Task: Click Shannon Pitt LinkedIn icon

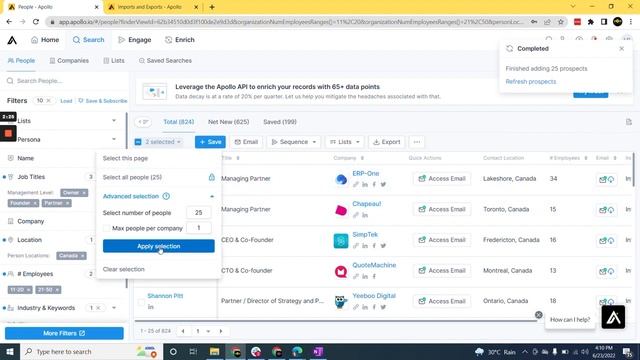Action: point(151,307)
